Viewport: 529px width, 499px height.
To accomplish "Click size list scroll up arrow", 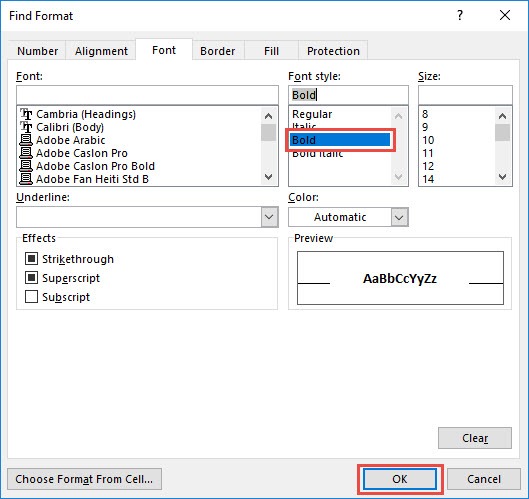I will 502,116.
